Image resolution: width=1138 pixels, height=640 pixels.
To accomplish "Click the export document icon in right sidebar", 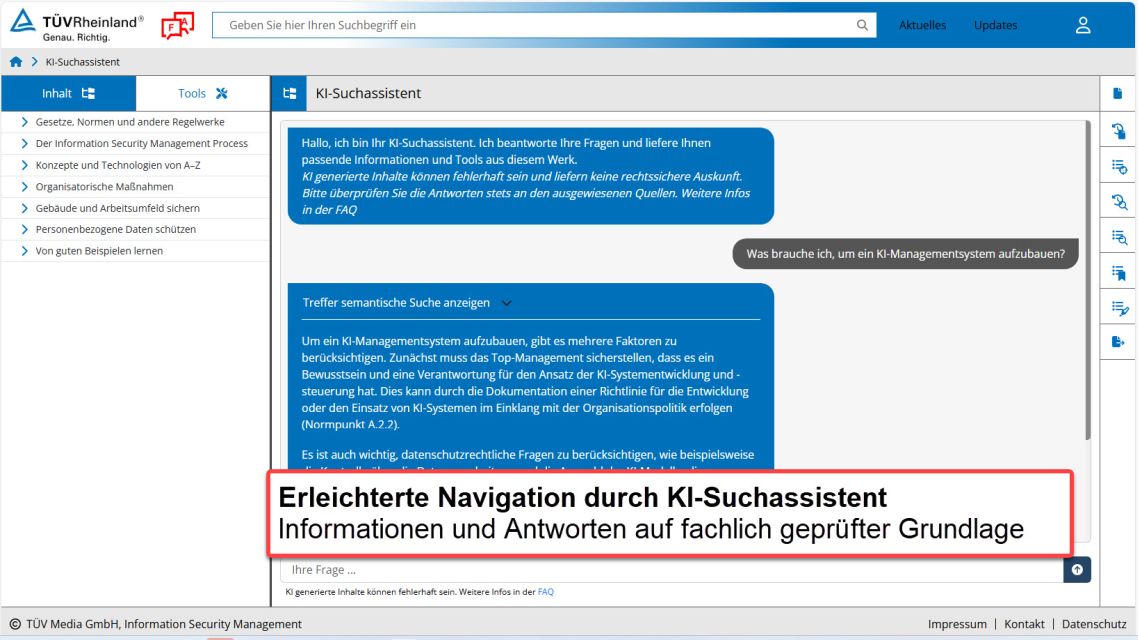I will click(1118, 342).
